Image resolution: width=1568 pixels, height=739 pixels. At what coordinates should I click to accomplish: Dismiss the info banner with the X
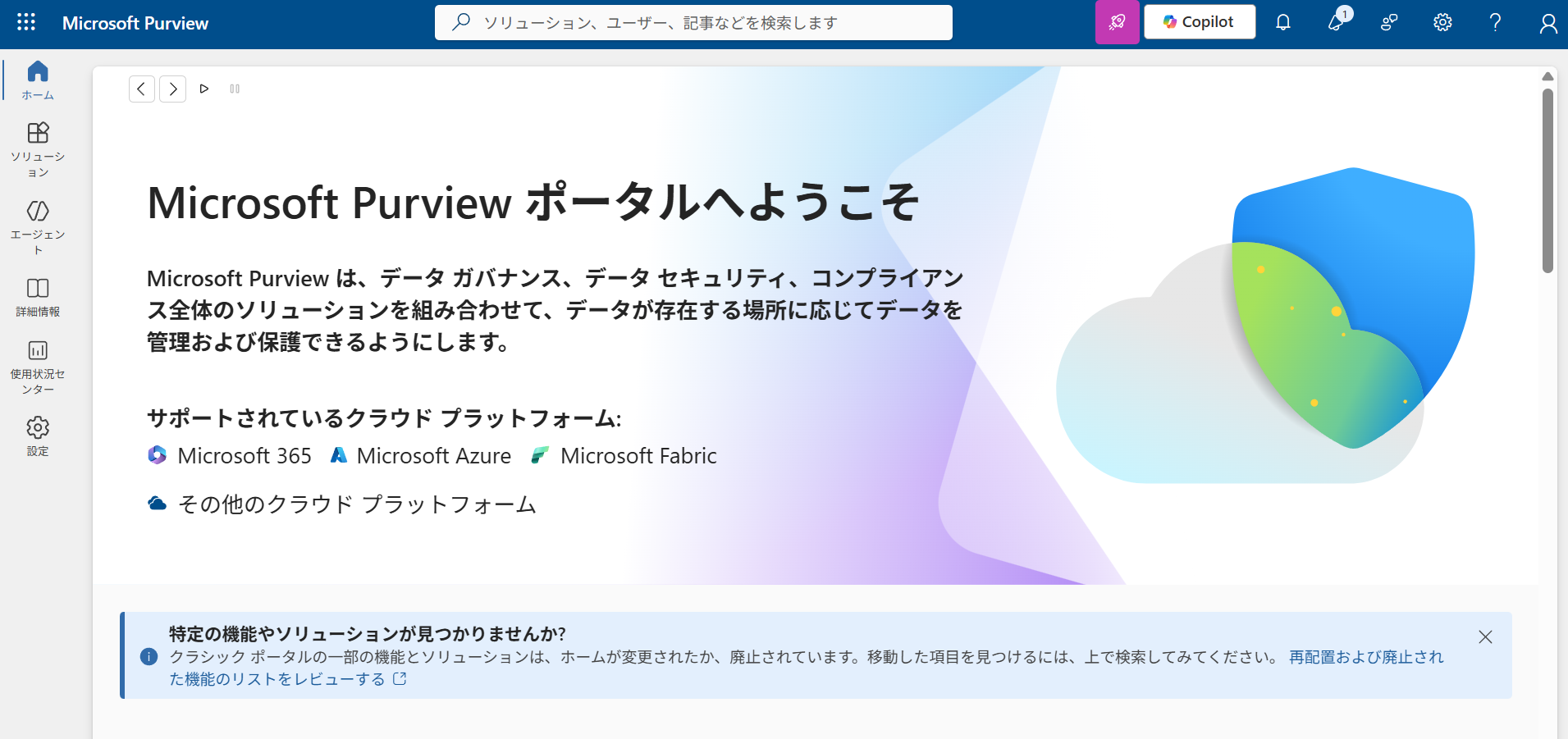point(1485,637)
